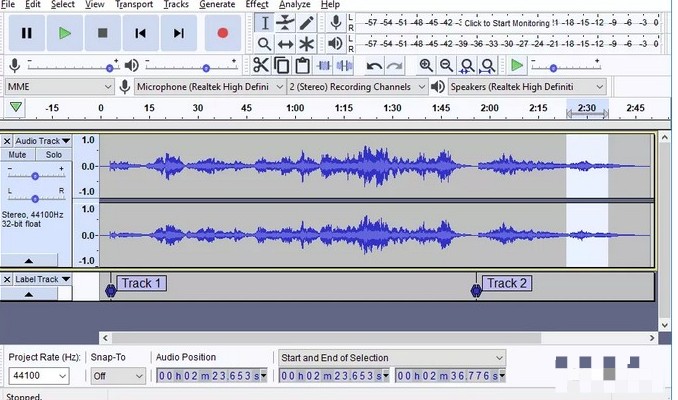Click the selection end time field
Screen dimensions: 678x400
(450, 376)
